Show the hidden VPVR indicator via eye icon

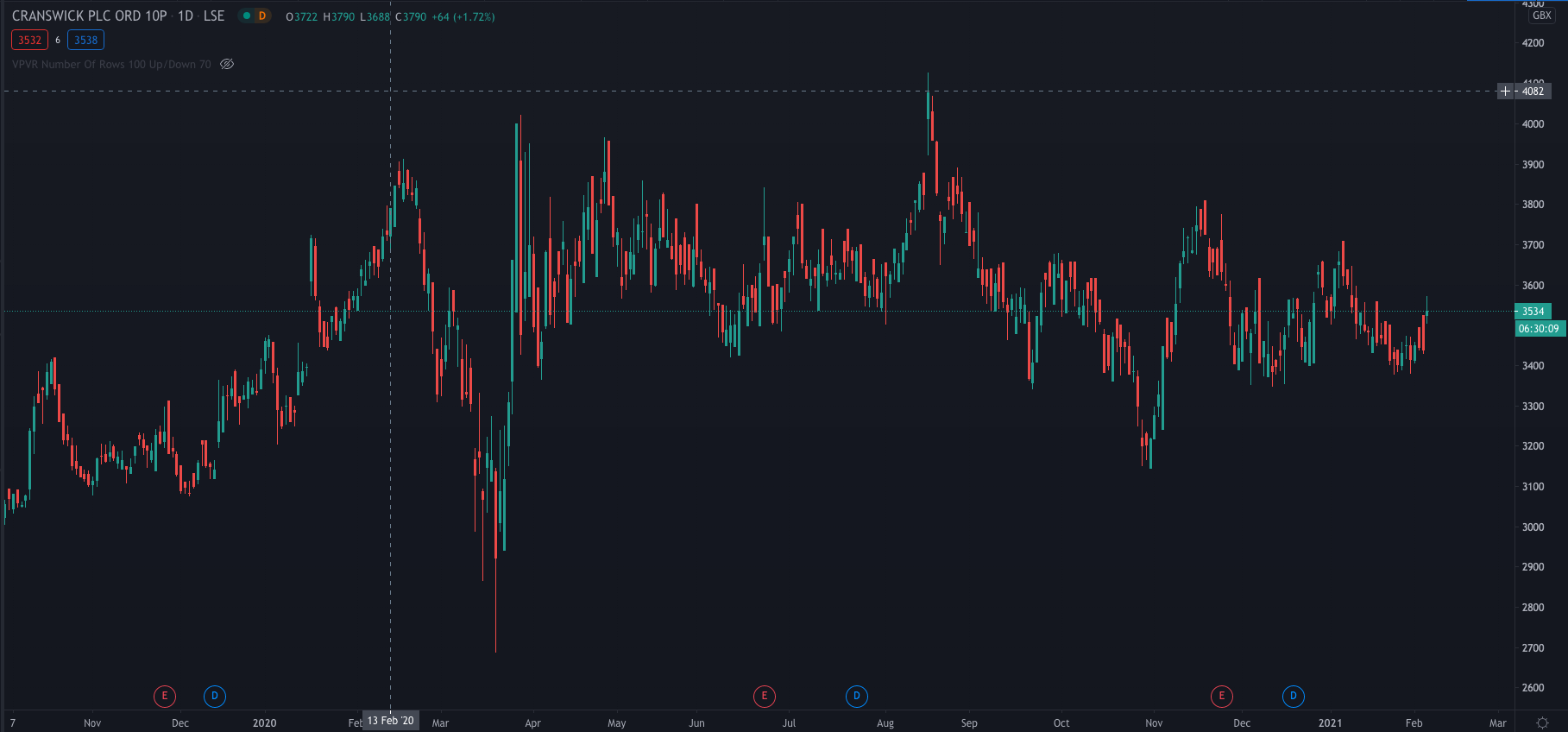coord(227,64)
